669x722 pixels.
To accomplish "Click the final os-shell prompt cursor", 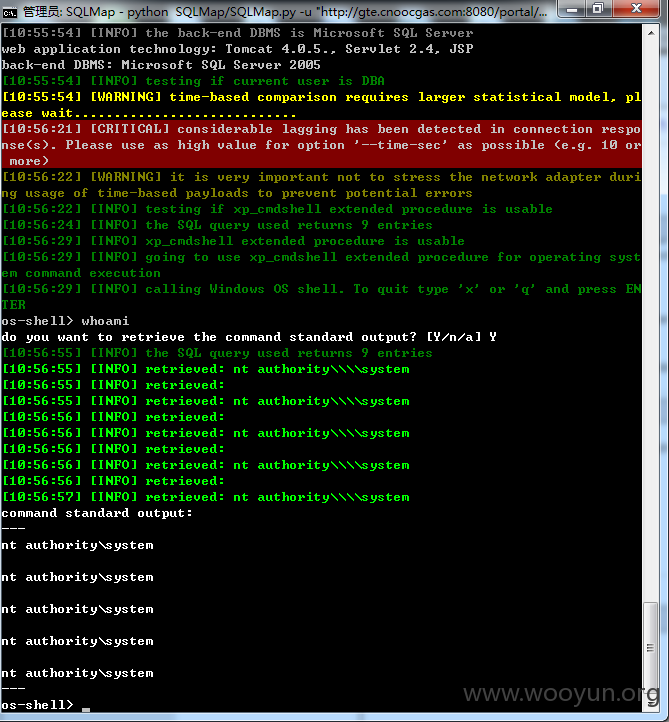I will click(x=86, y=709).
